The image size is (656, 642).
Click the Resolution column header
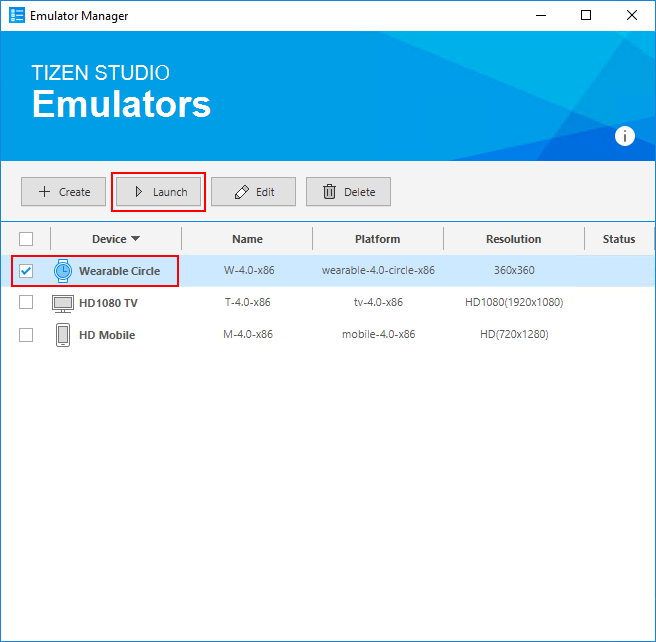point(514,239)
